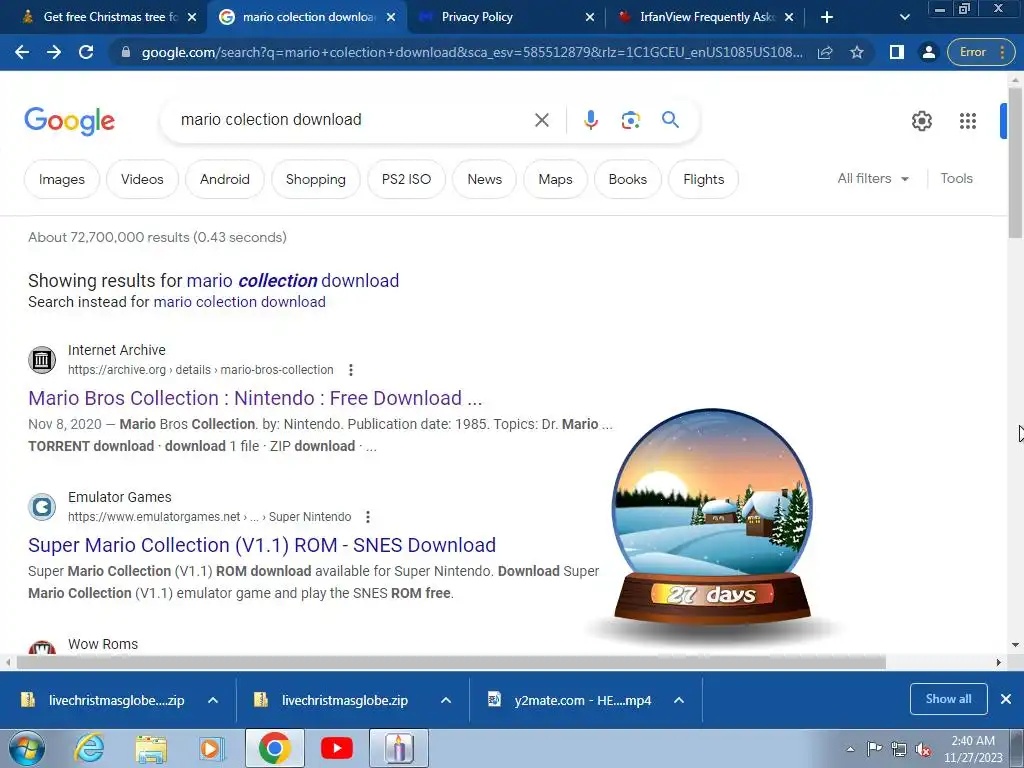This screenshot has width=1024, height=768.
Task: Select the PS2 ISO filter chip
Action: click(406, 179)
